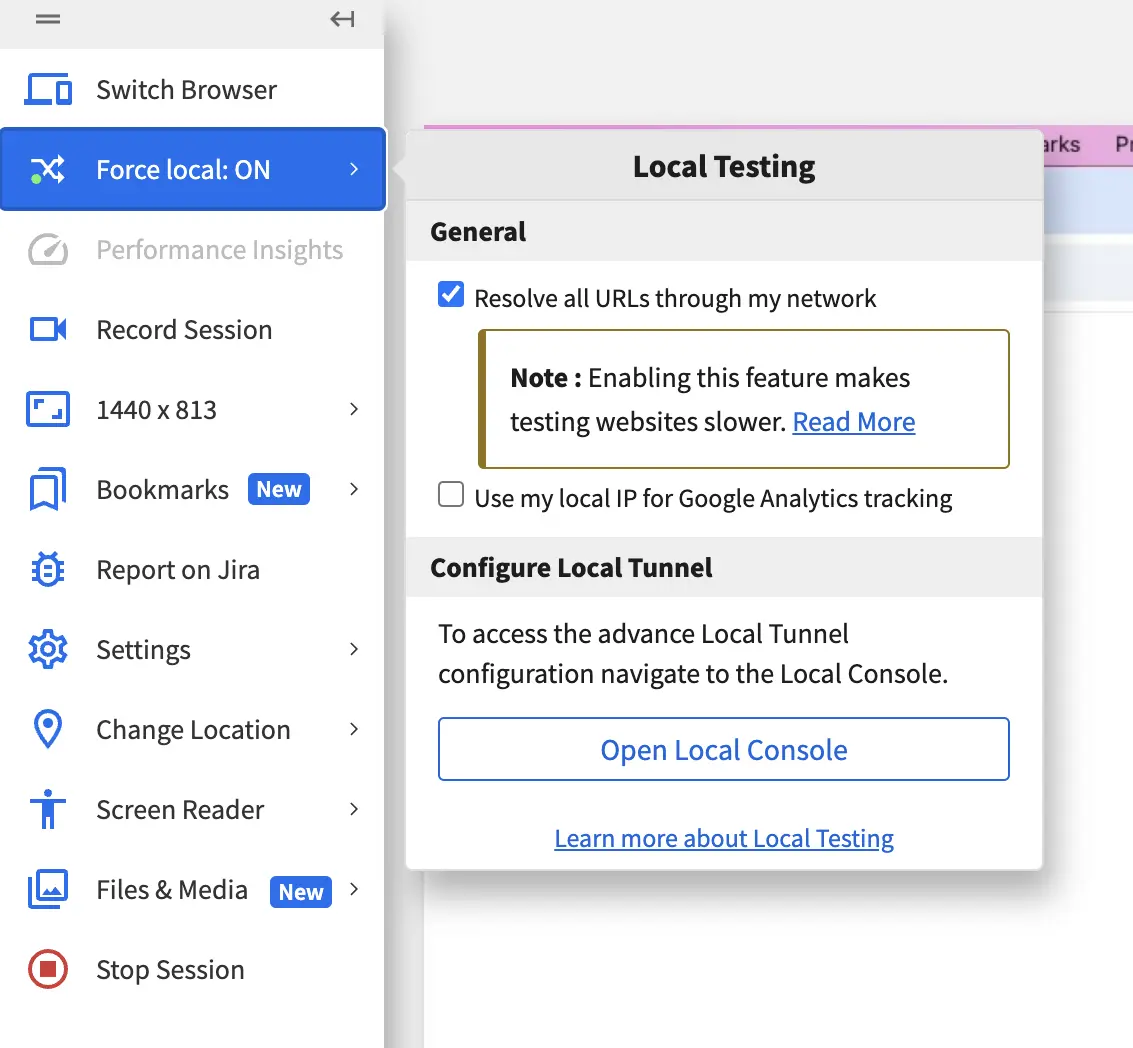Select the 1440 x 813 resolution label
The width and height of the screenshot is (1133, 1048).
click(x=157, y=410)
